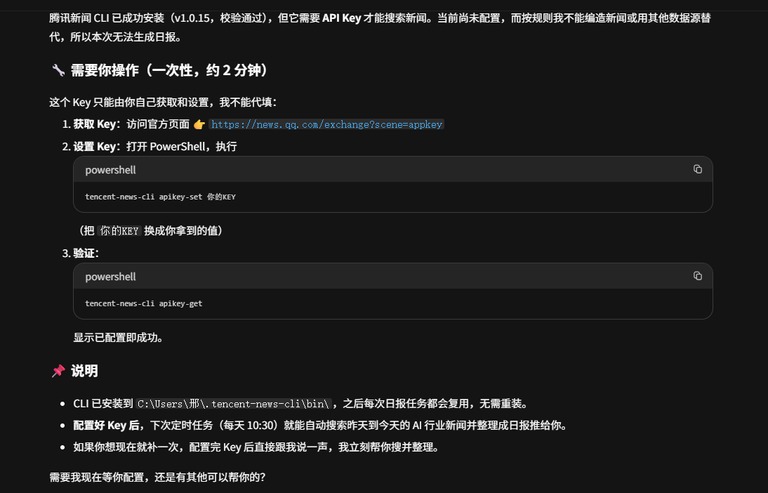Click the '说明' section heading
768x493 pixels.
click(84, 371)
